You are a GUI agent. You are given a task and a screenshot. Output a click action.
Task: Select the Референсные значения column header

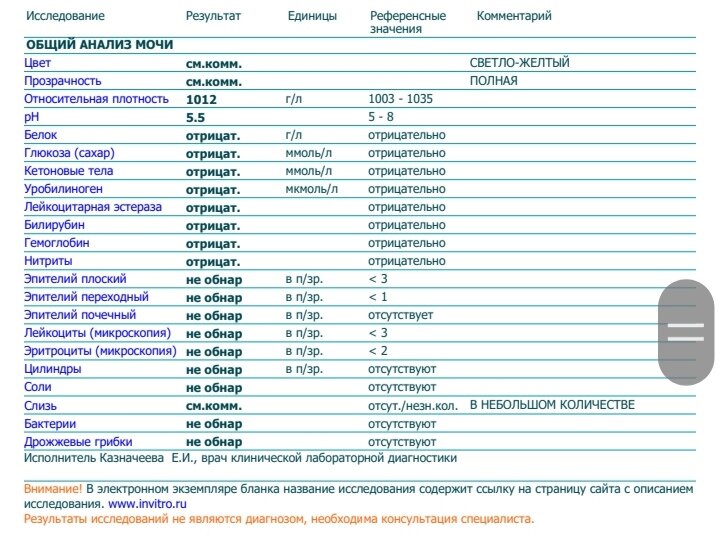pos(408,22)
